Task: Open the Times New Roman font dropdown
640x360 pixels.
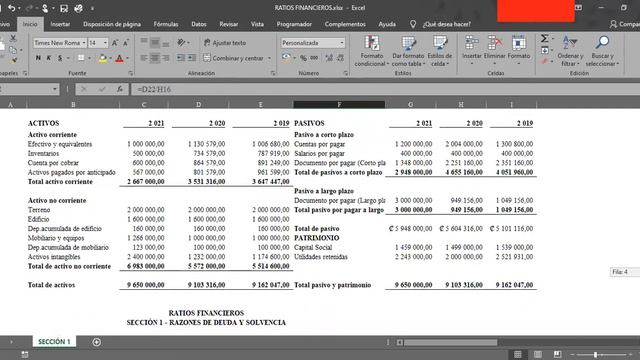Action: (x=84, y=43)
